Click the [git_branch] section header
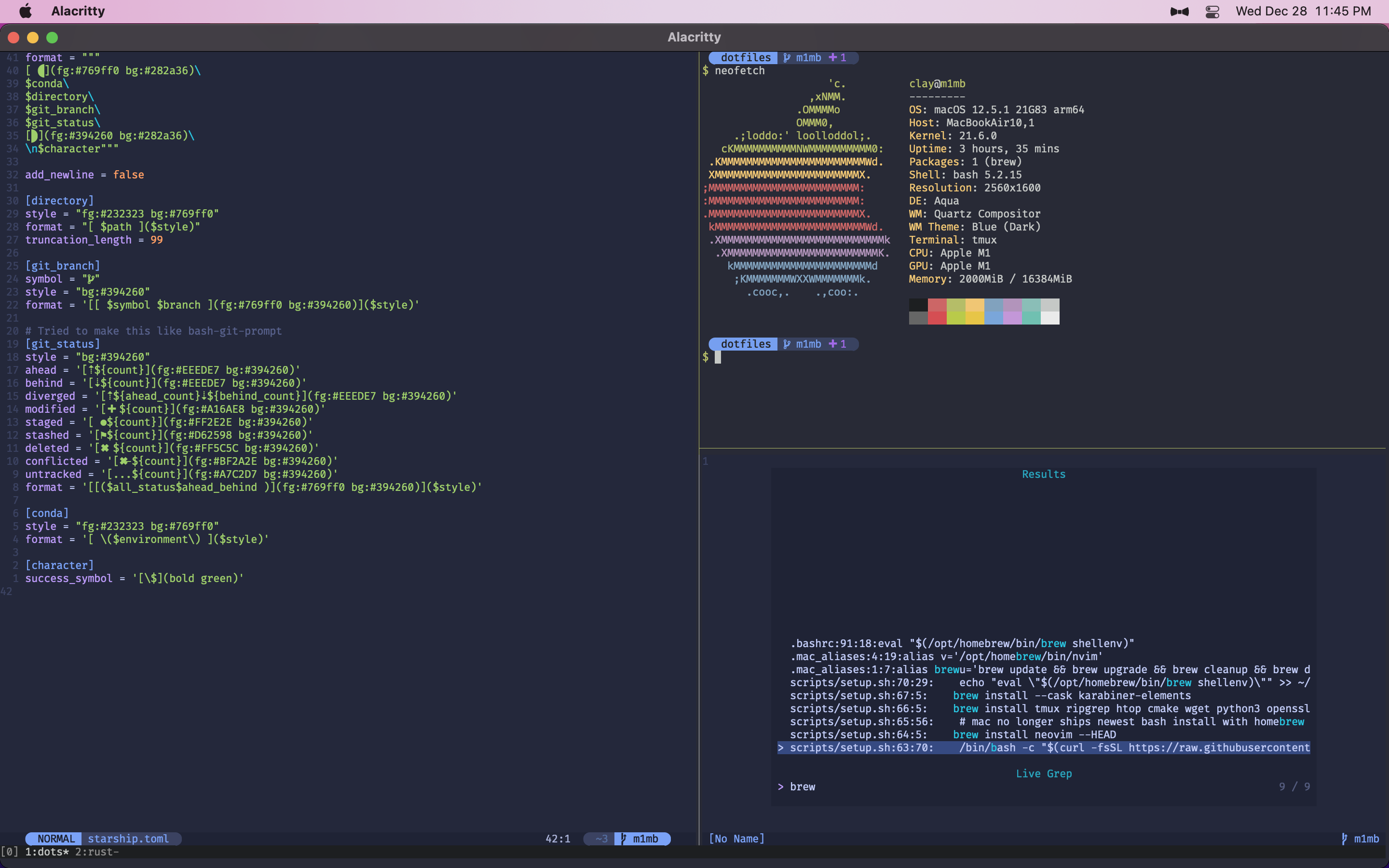 point(63,266)
